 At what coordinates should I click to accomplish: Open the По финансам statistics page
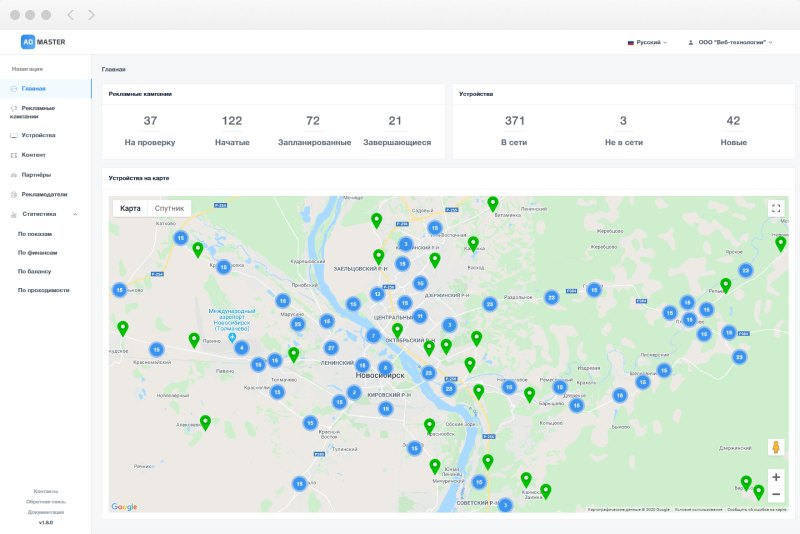tap(37, 253)
